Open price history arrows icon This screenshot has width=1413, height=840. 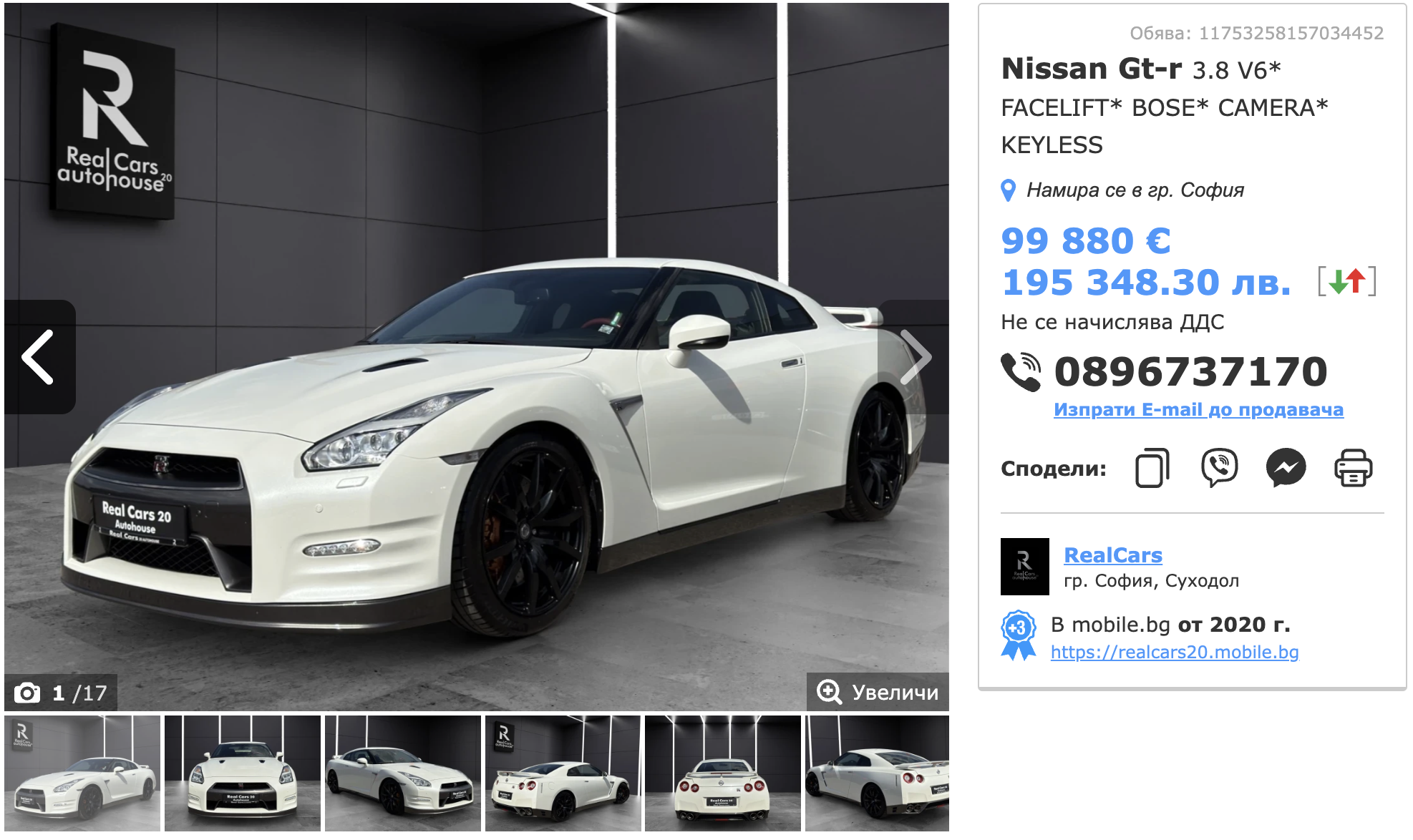pos(1347,281)
